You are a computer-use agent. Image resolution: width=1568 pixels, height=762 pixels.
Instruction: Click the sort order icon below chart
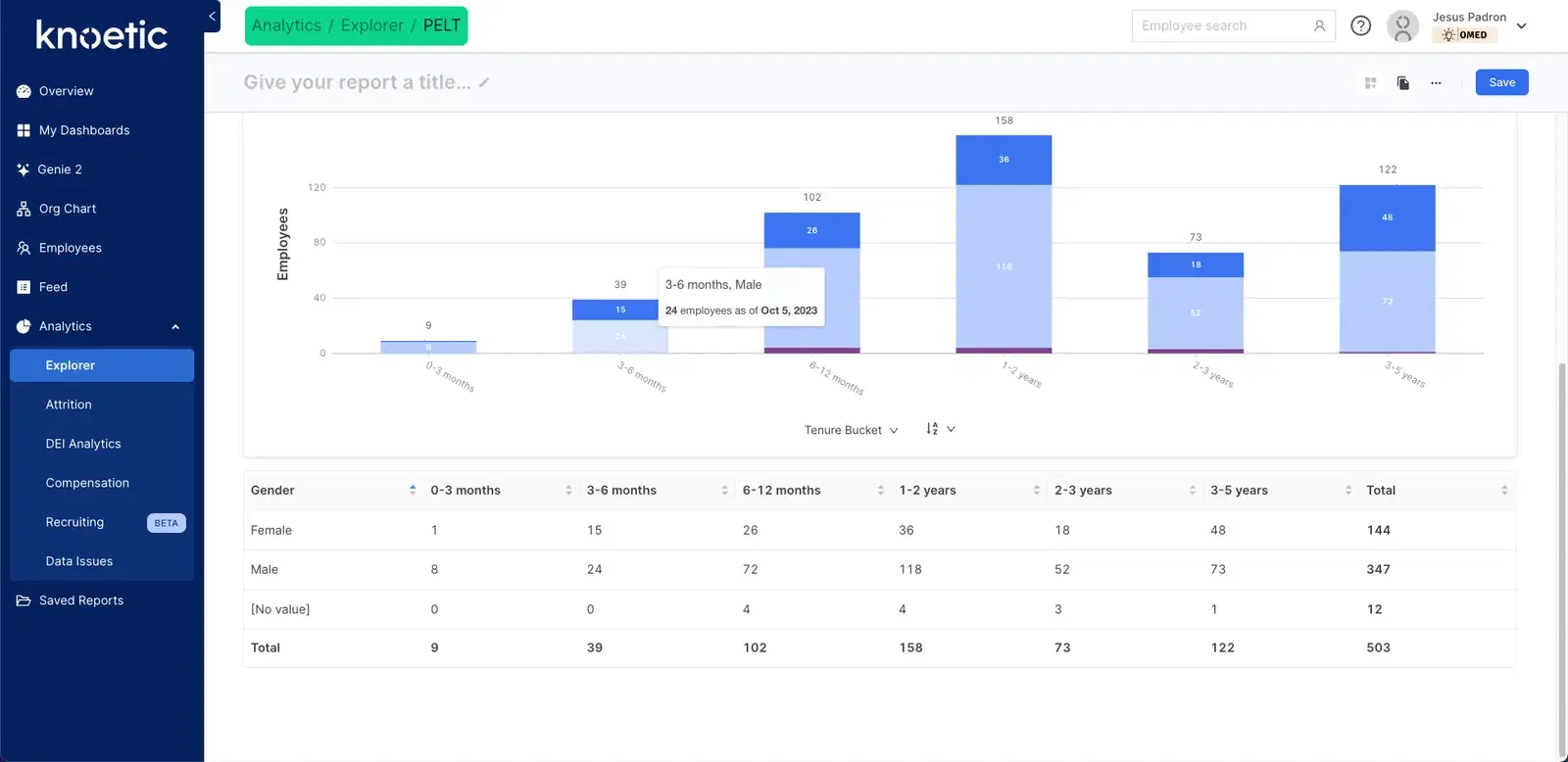[932, 429]
